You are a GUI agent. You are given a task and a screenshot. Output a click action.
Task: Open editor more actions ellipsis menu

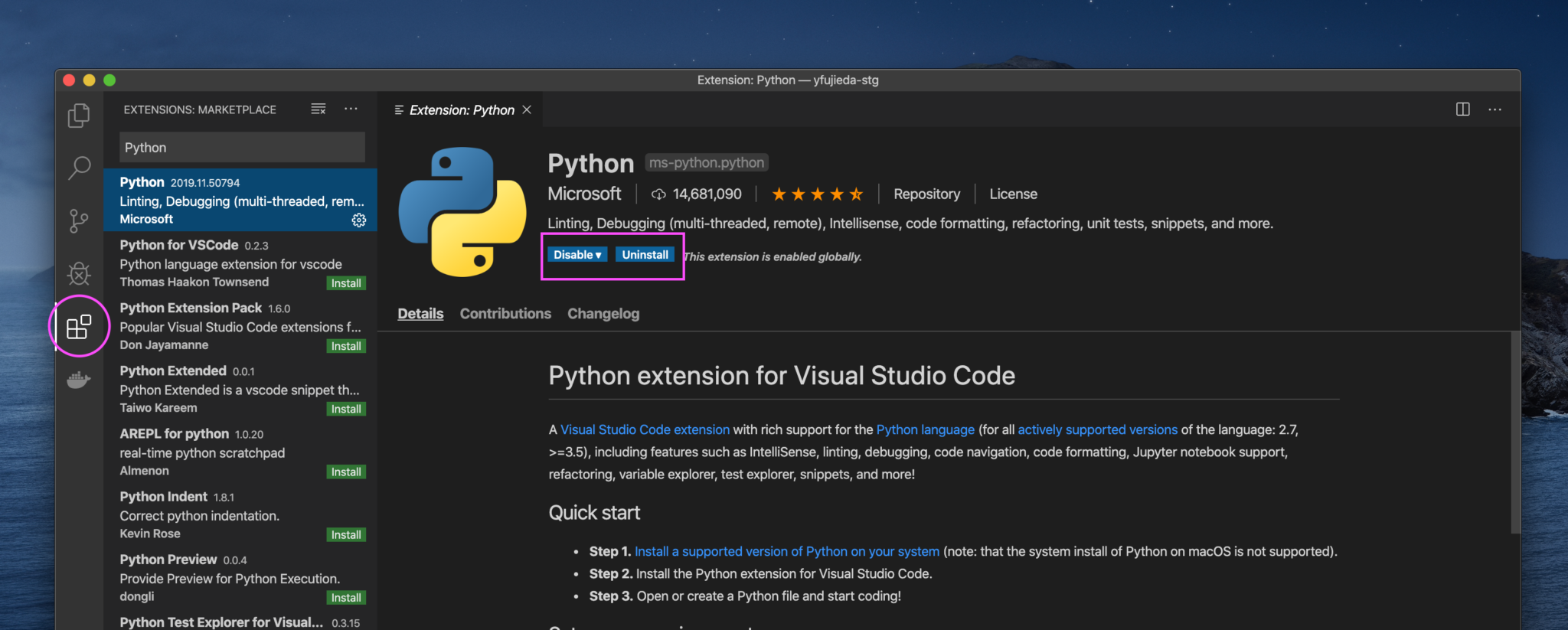[1494, 109]
